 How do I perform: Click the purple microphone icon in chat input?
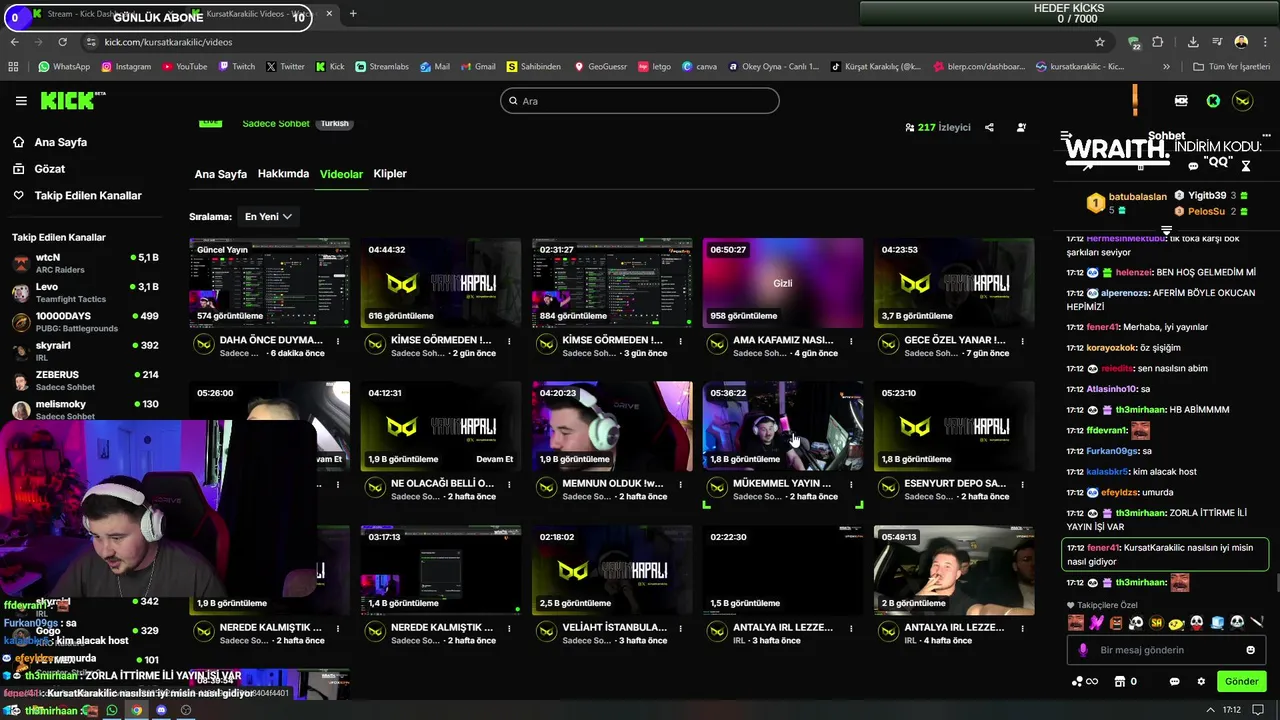point(1083,650)
